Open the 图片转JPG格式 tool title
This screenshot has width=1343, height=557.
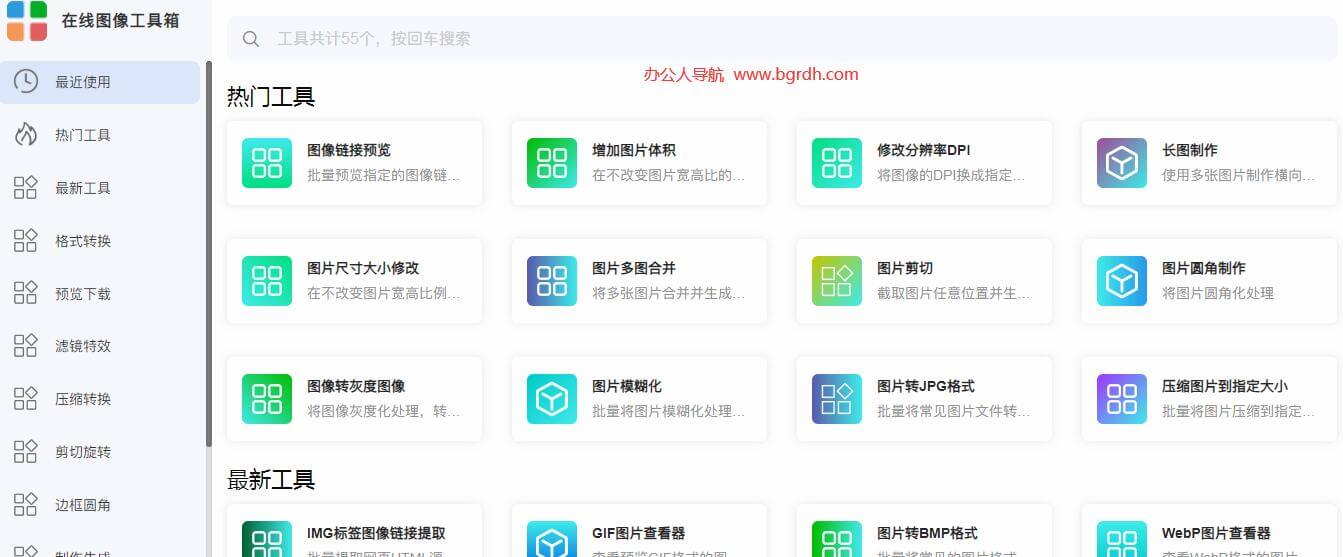pos(926,386)
